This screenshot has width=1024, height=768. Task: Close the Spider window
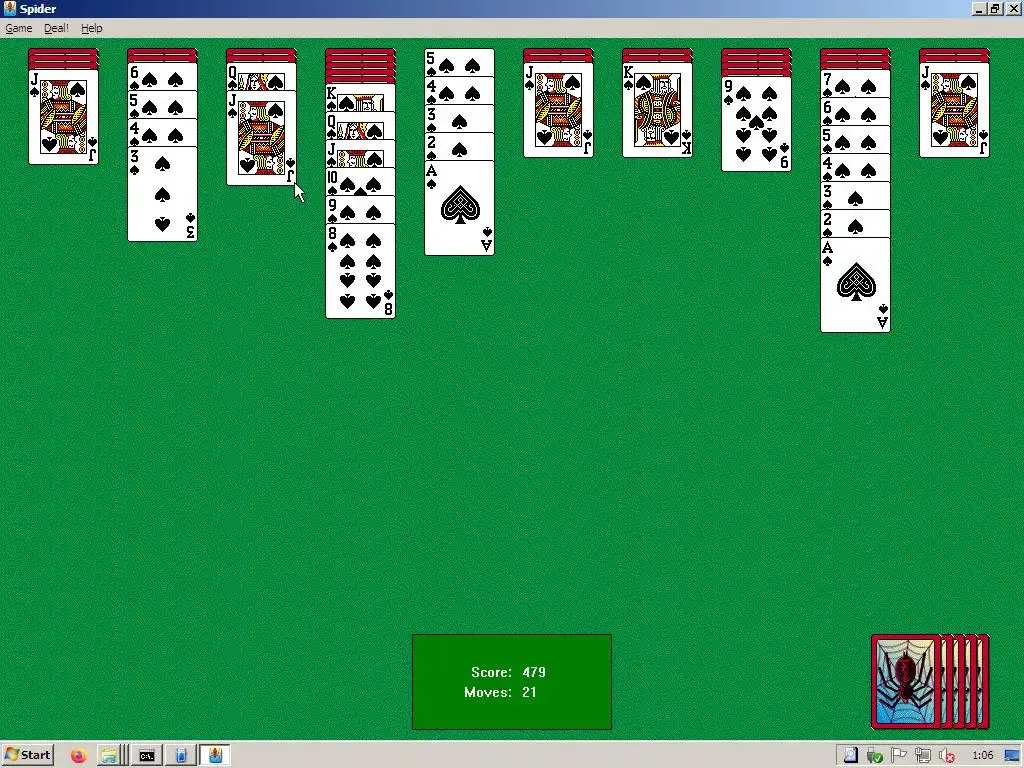(x=1013, y=8)
